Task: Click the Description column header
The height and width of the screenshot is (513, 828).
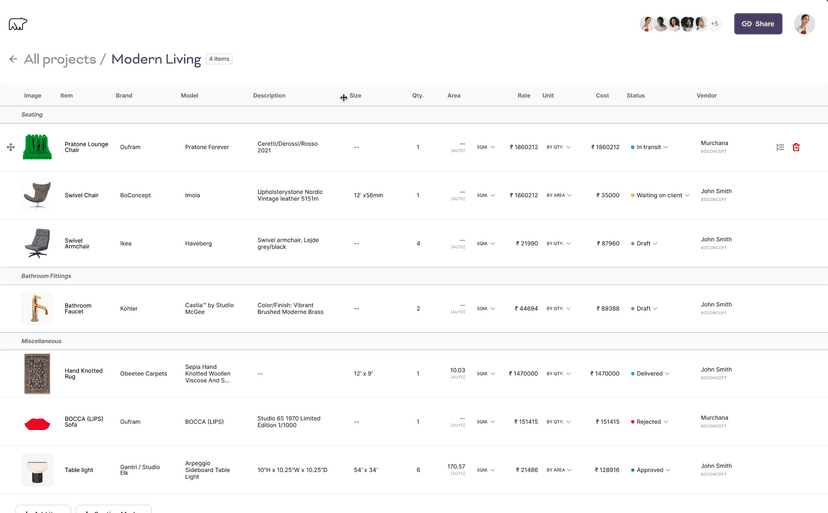Action: pyautogui.click(x=269, y=96)
